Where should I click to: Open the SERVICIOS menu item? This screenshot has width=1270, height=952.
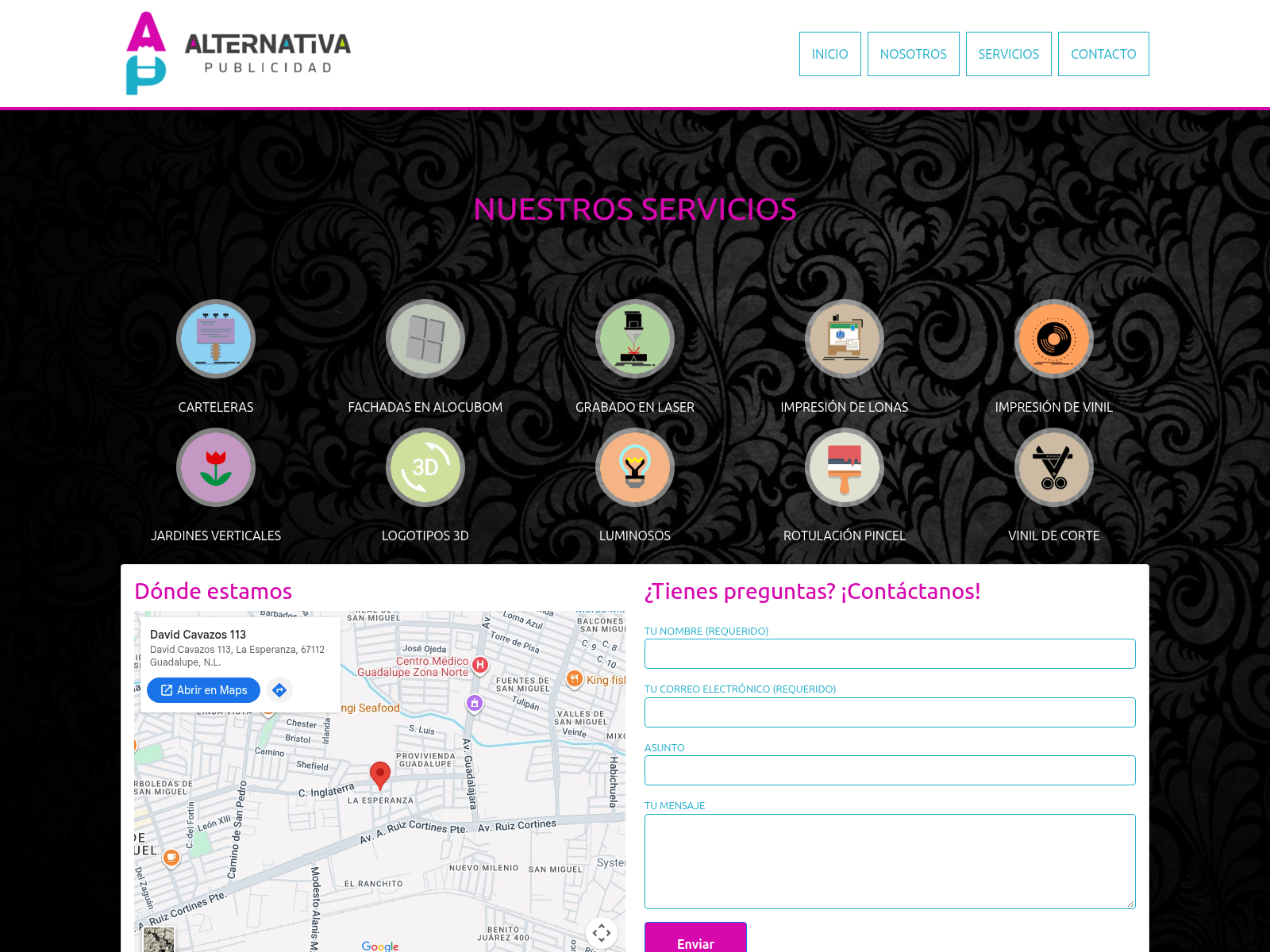tap(1009, 54)
